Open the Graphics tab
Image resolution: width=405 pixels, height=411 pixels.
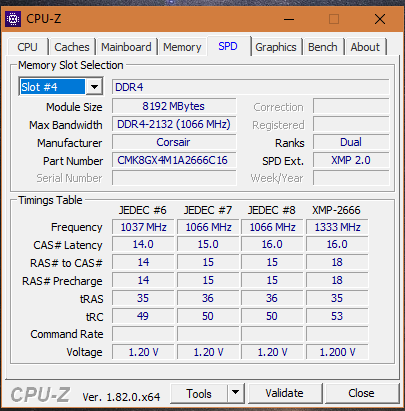pyautogui.click(x=276, y=47)
